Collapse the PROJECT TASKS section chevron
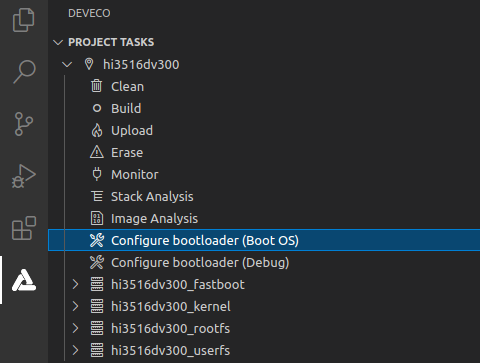The image size is (480, 363). point(58,42)
